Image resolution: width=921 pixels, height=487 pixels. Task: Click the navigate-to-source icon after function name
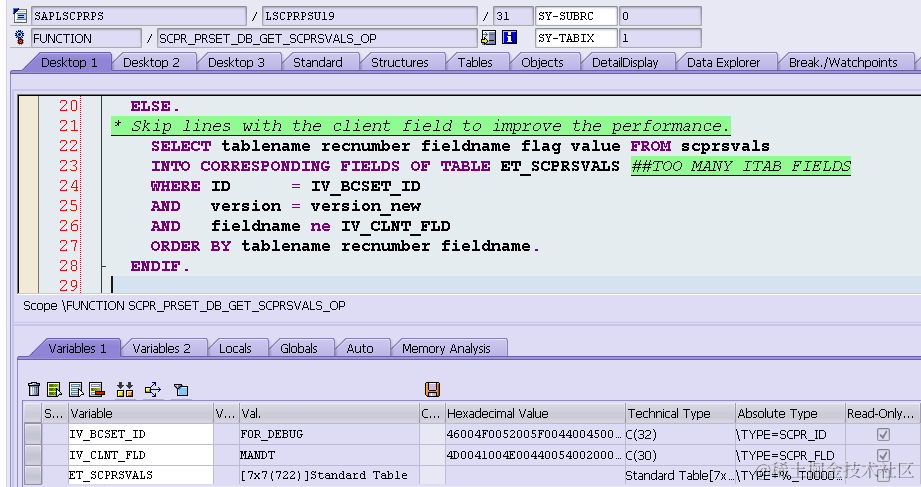click(488, 38)
